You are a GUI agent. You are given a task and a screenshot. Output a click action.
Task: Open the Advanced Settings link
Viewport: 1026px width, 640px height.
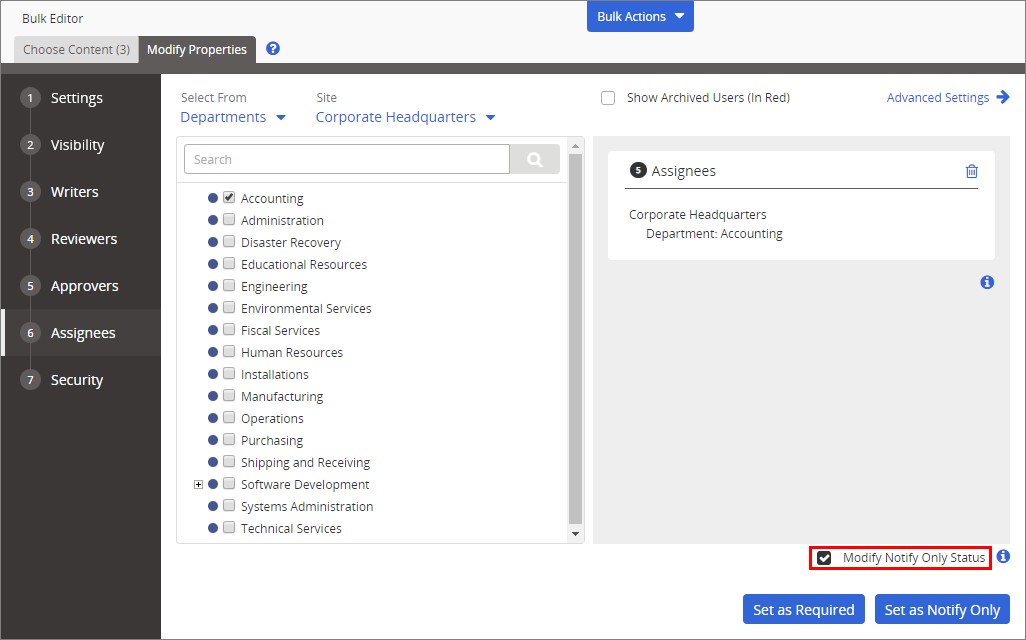coord(938,98)
